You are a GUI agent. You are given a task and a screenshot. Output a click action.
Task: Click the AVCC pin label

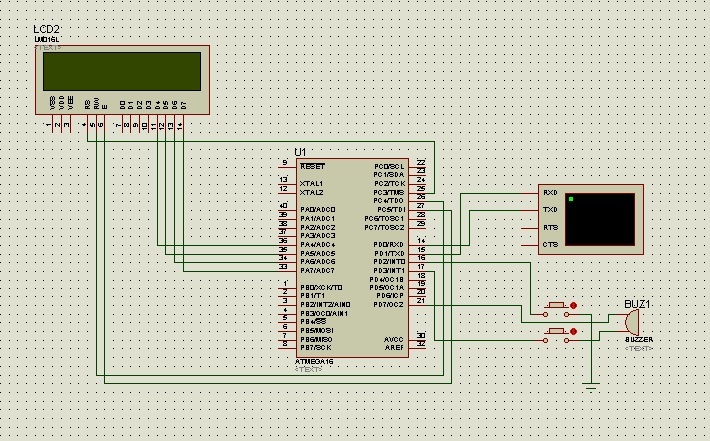[393, 340]
